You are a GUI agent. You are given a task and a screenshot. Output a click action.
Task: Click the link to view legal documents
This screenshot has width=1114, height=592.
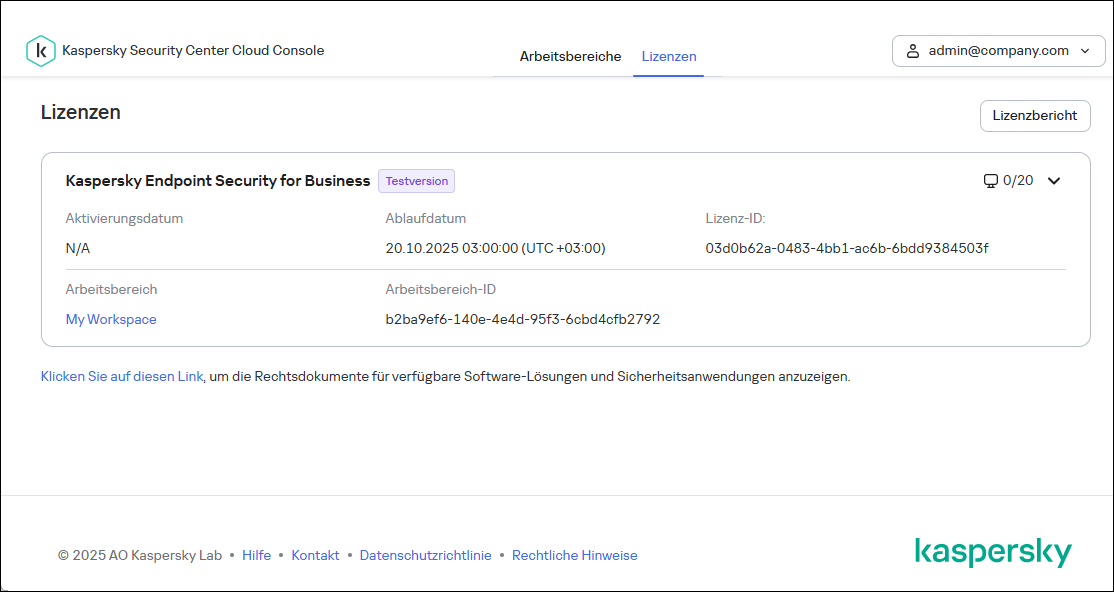point(121,377)
